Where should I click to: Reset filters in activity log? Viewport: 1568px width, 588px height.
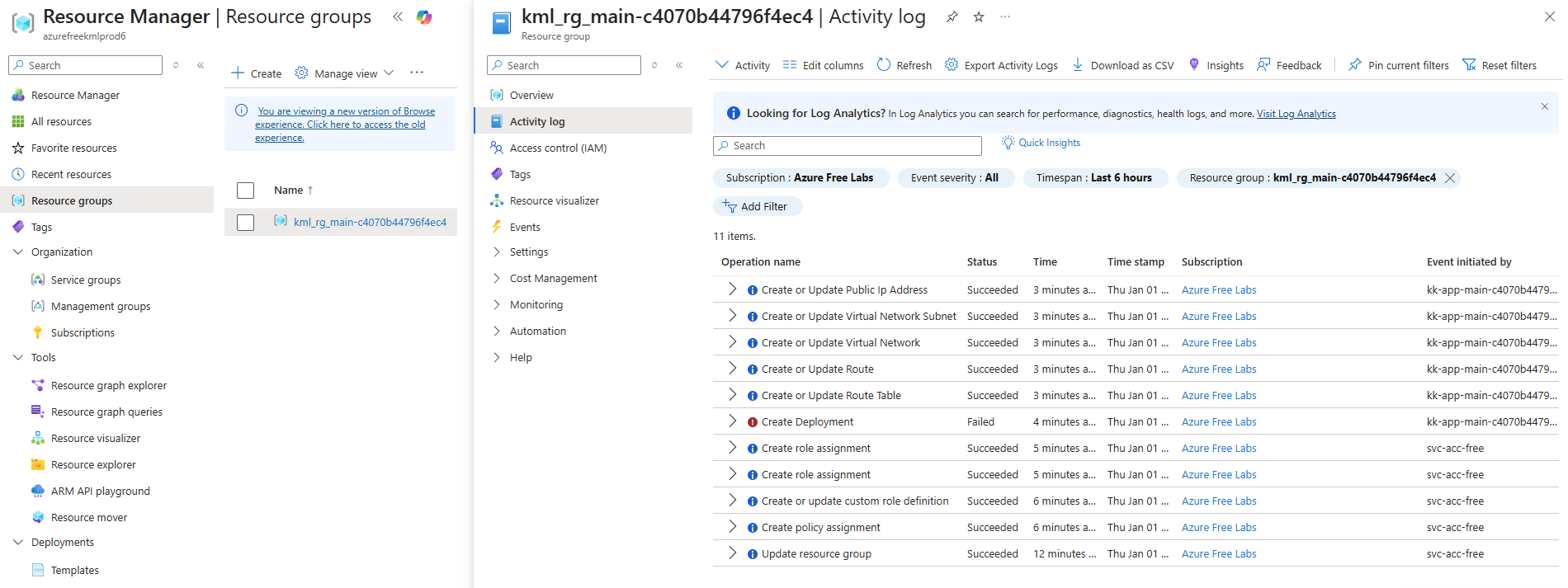tap(1500, 65)
